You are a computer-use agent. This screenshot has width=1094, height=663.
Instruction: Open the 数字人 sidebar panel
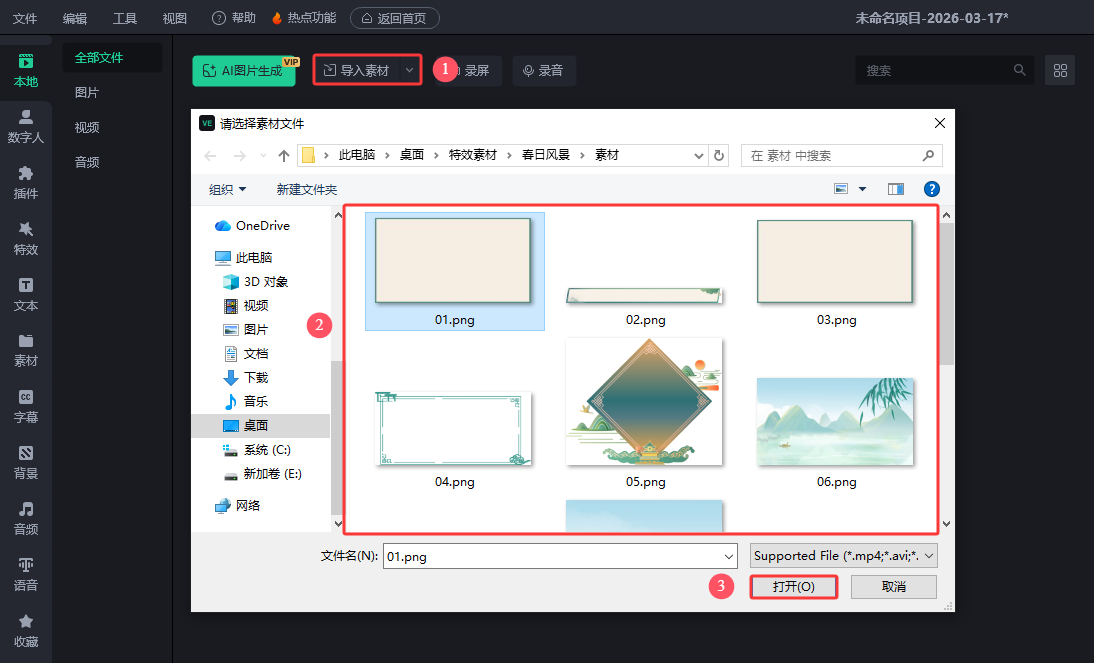point(25,126)
